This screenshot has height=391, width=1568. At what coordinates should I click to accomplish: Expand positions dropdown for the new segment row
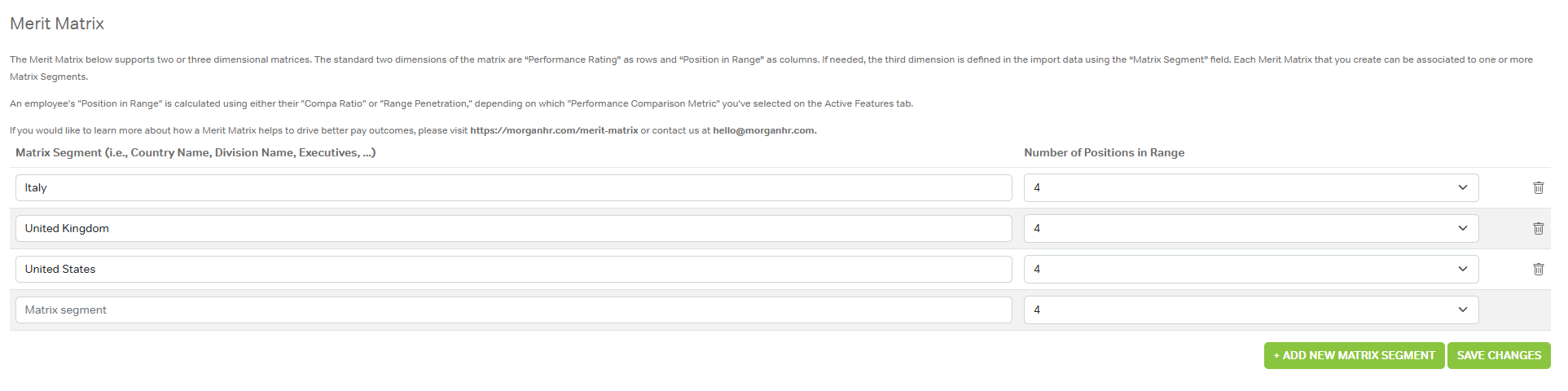coord(1250,310)
